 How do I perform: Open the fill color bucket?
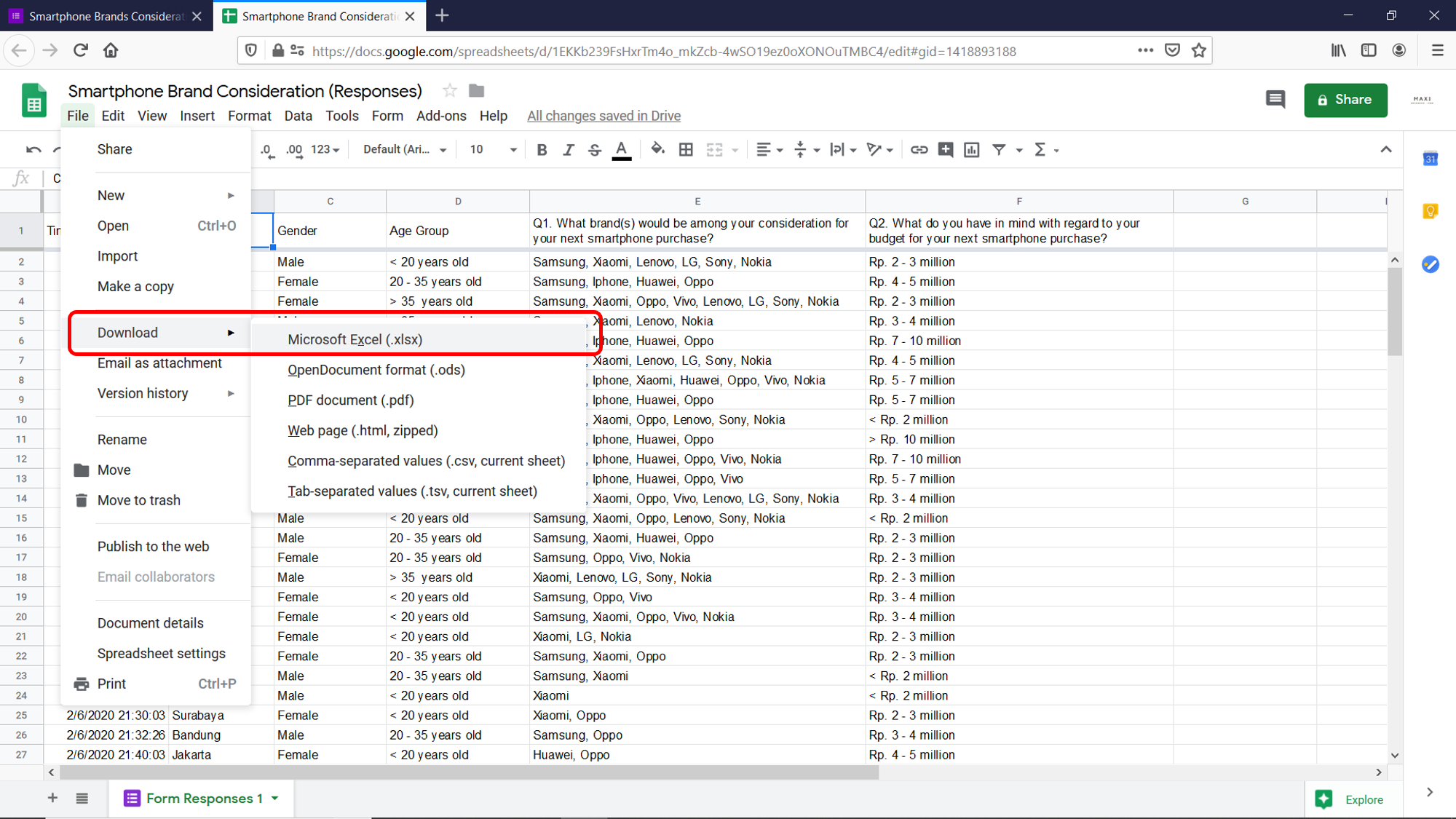point(657,150)
